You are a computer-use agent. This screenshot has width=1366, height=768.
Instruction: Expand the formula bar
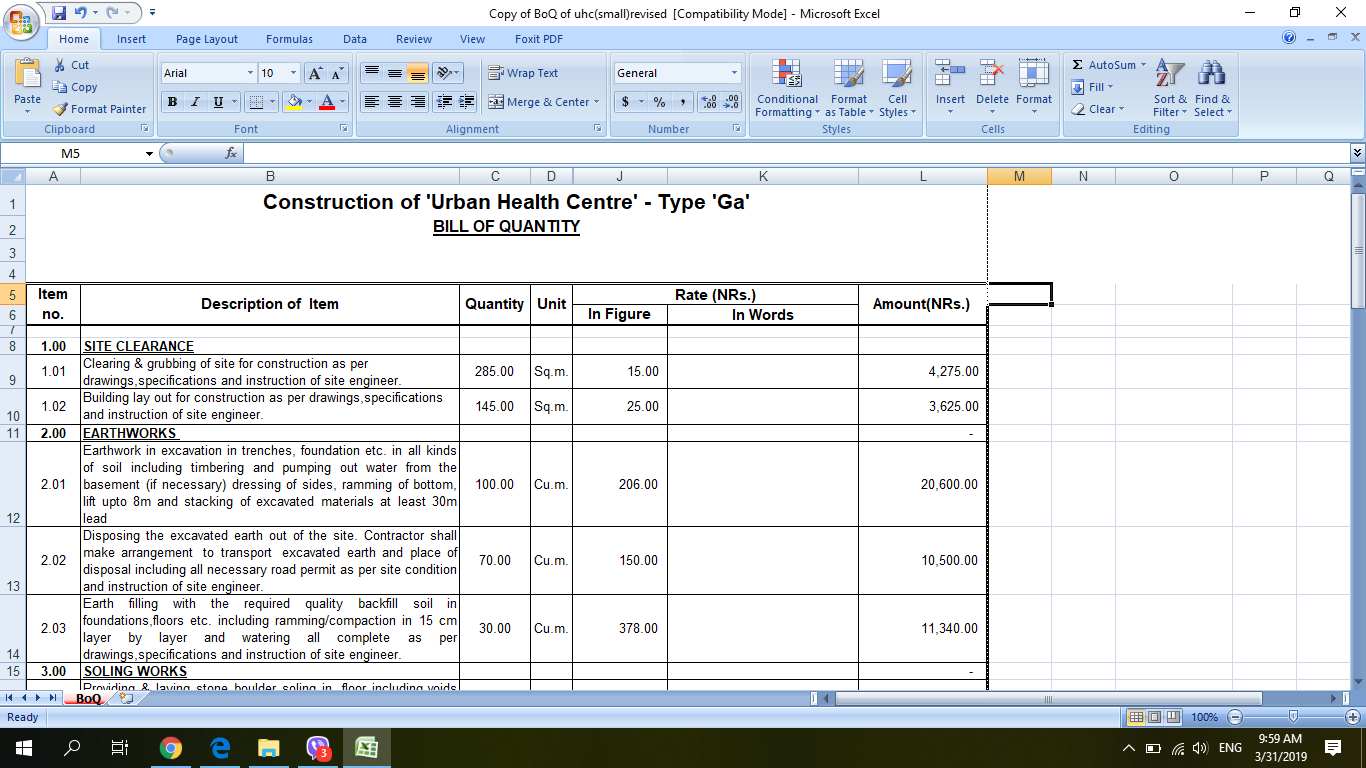pos(1357,153)
